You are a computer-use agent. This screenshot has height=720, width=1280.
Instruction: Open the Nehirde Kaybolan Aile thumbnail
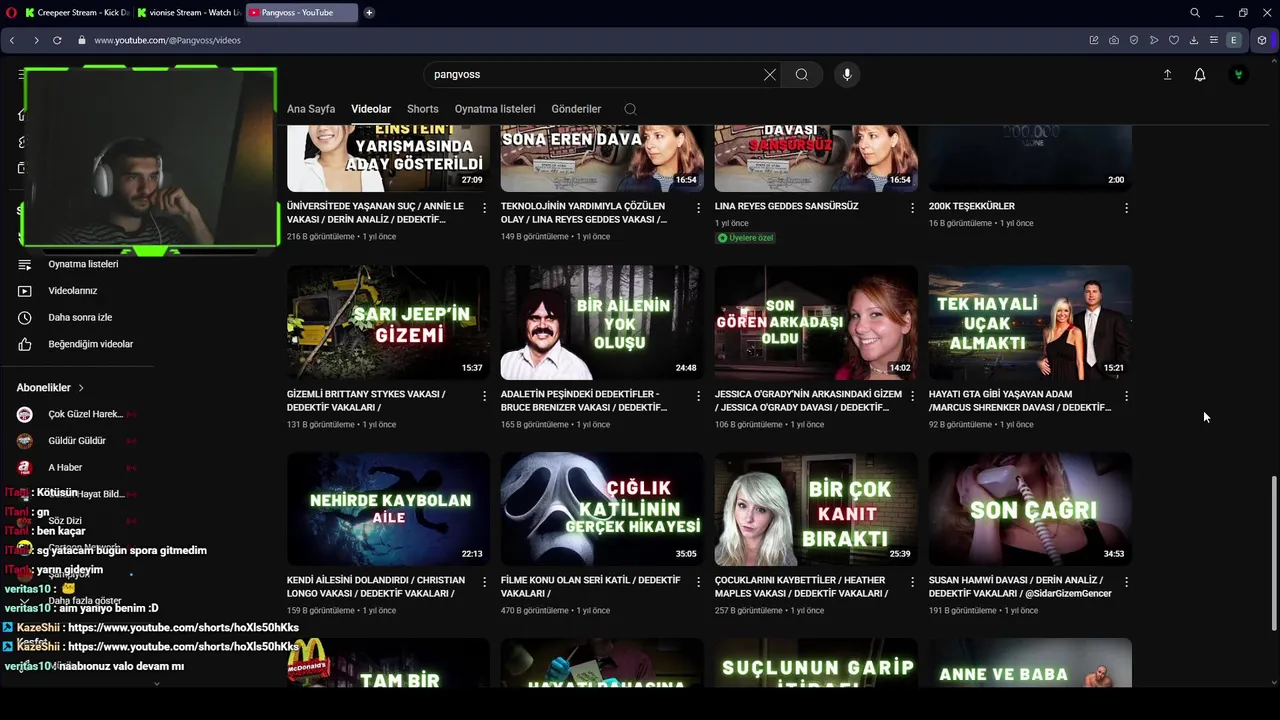388,509
